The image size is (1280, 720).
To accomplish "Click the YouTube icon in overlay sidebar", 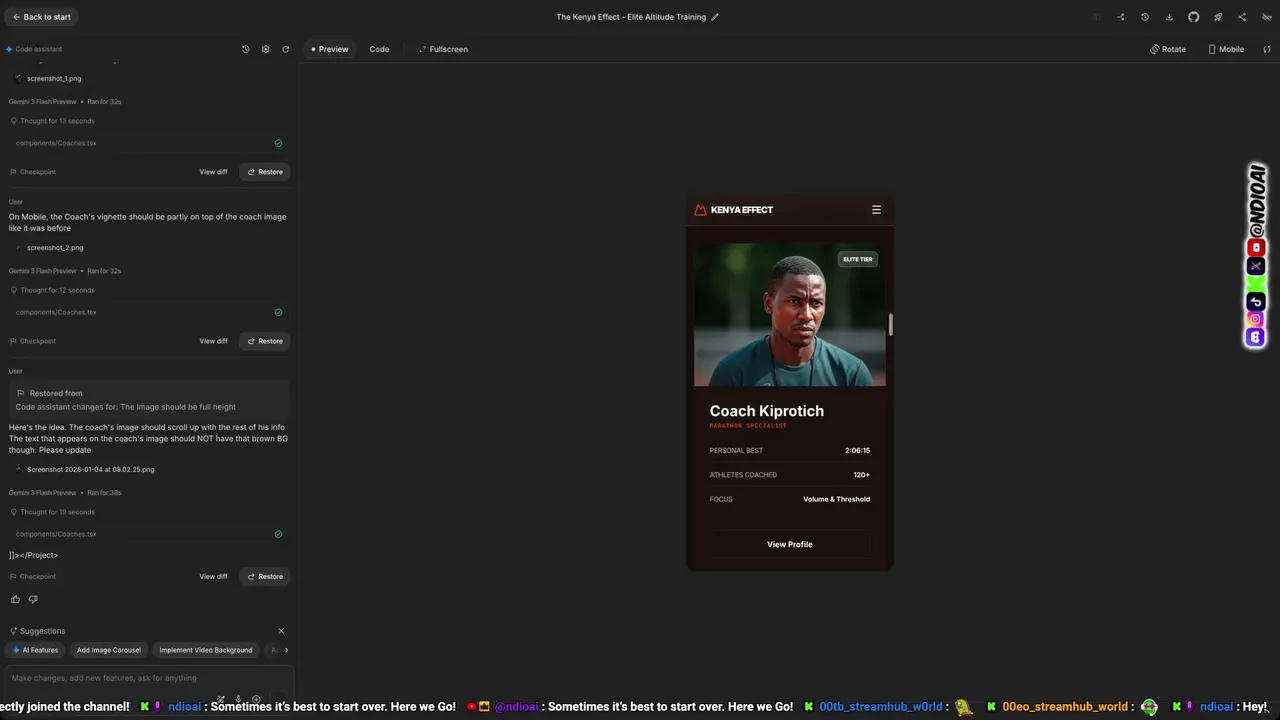I will (1256, 247).
